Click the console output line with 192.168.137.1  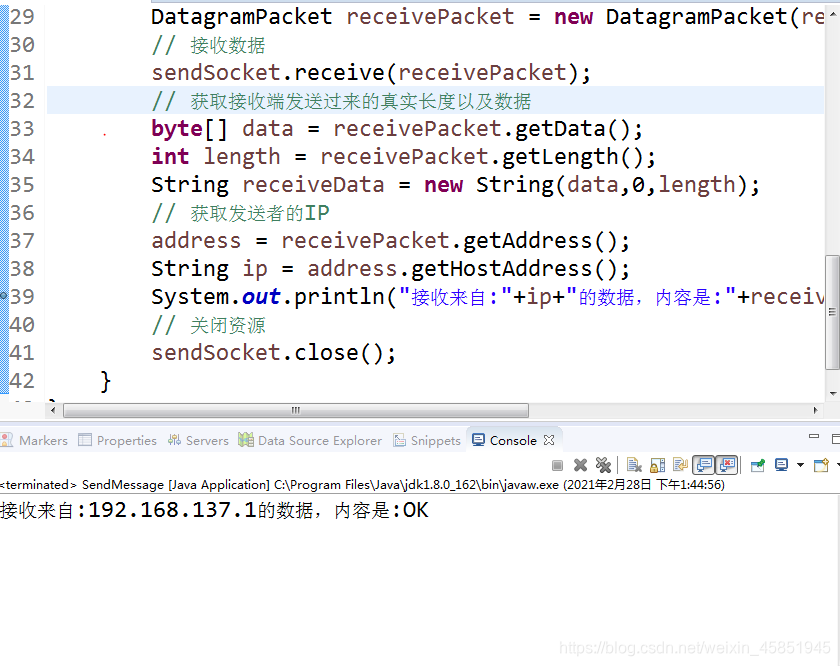point(214,510)
